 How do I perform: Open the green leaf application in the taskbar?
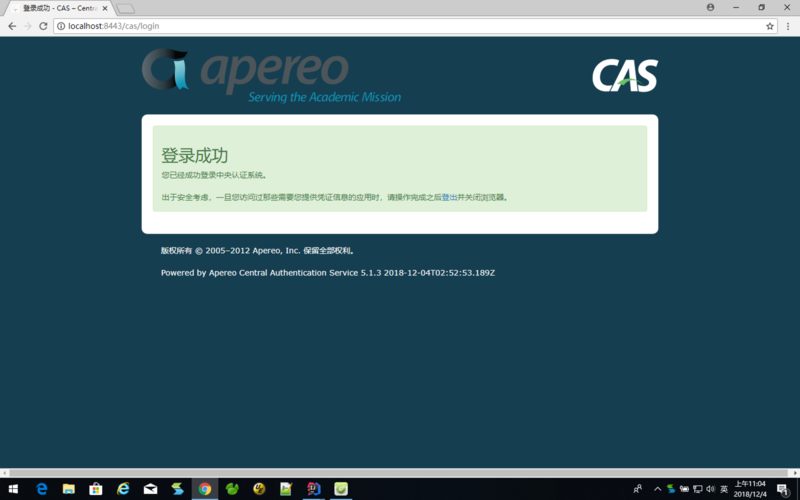point(232,489)
